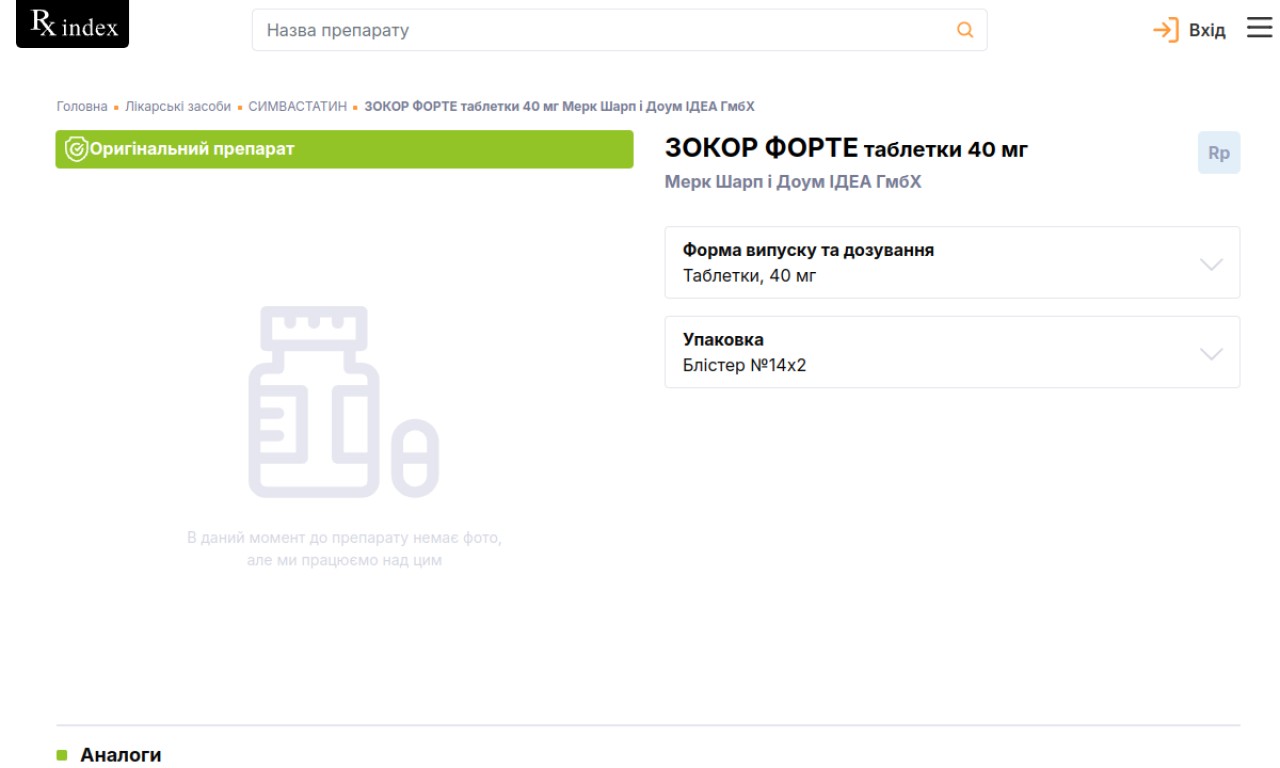Viewport: 1280px width, 768px height.
Task: Click the 'Вхід' login link
Action: click(1207, 30)
